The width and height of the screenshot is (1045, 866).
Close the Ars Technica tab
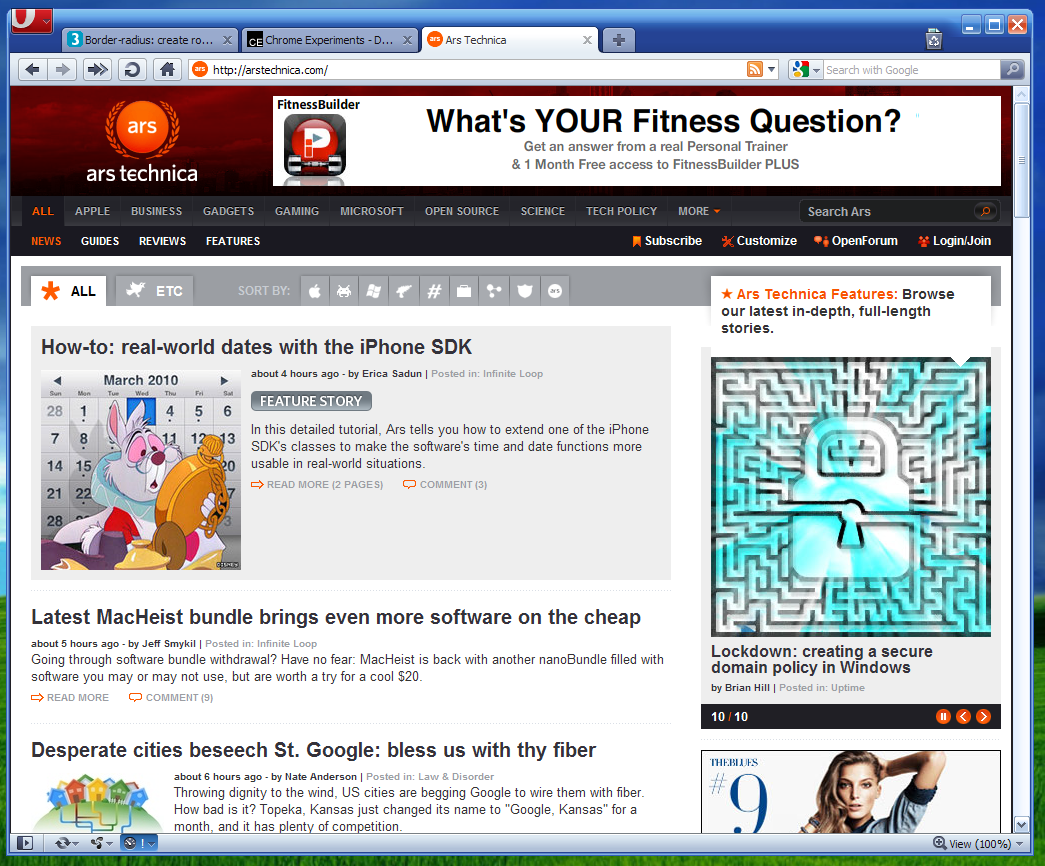587,40
